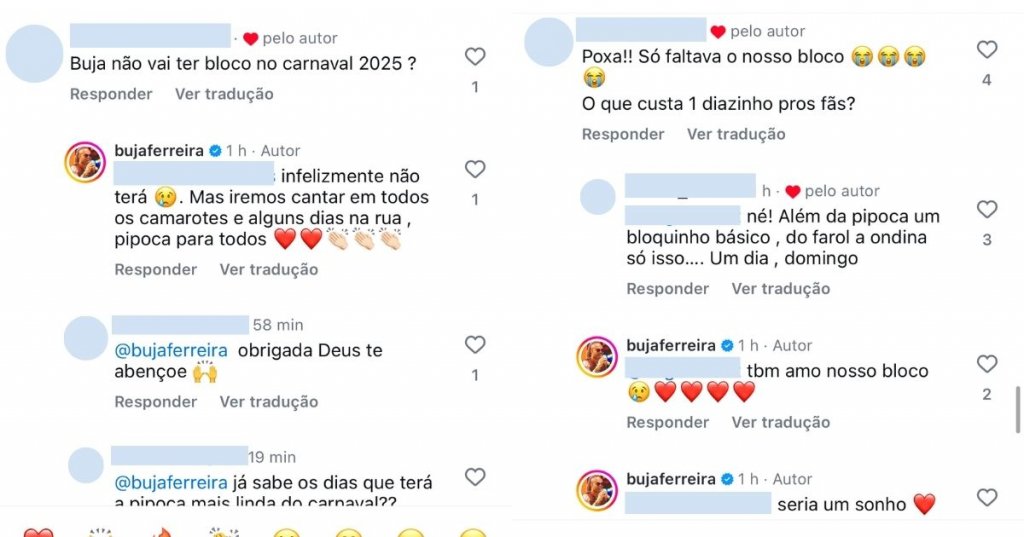Like the "Buja não vai ter bloco" comment
Viewport: 1024px width, 537px height.
475,57
